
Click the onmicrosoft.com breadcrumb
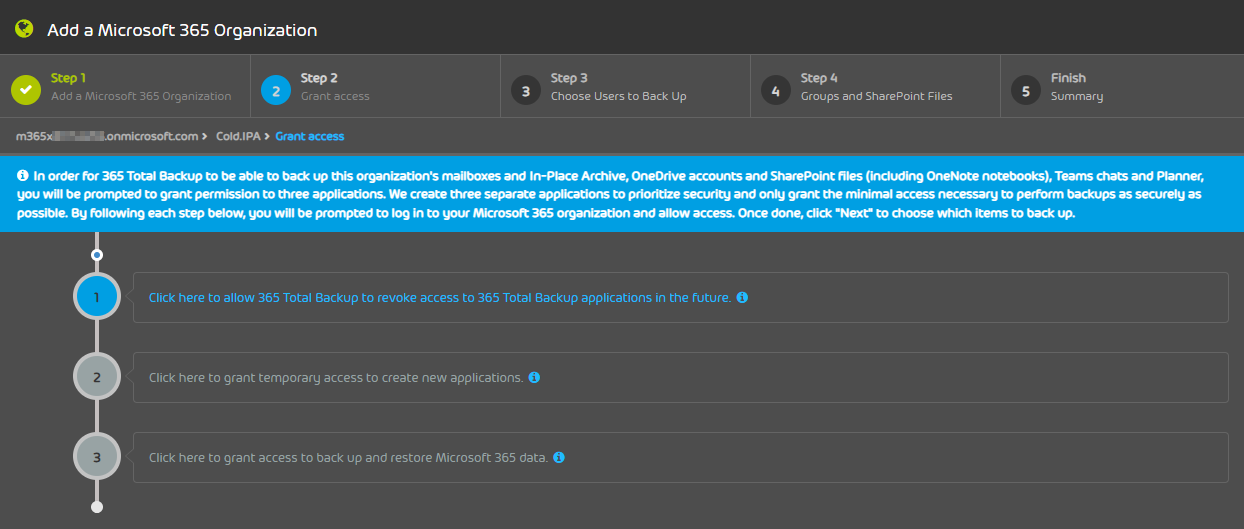pos(107,136)
